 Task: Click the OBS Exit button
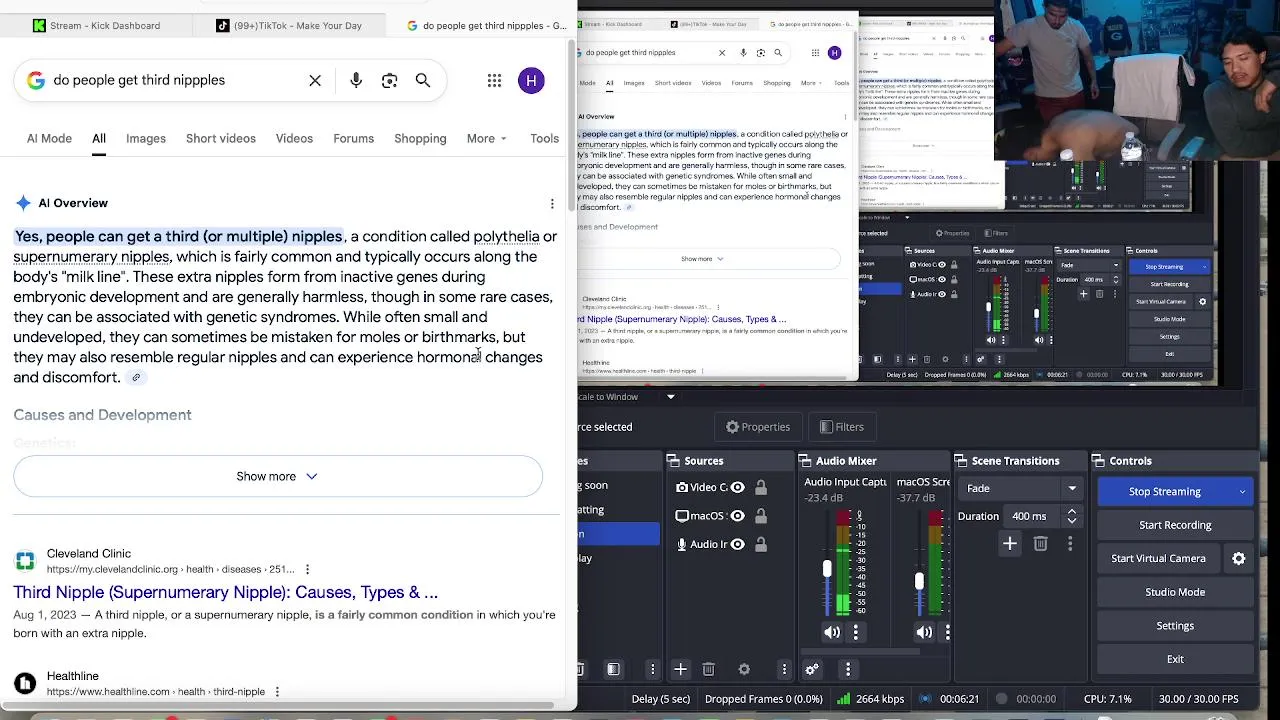pos(1175,659)
